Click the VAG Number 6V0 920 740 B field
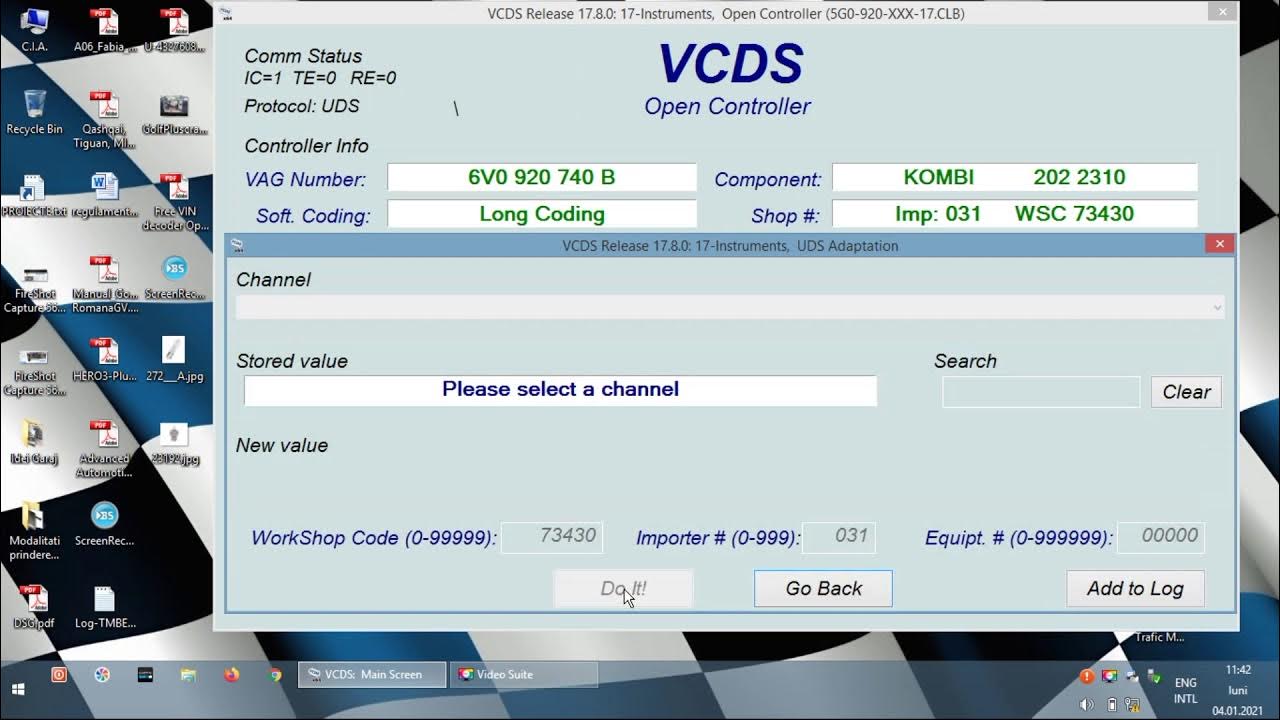Viewport: 1280px width, 720px height. (x=542, y=178)
